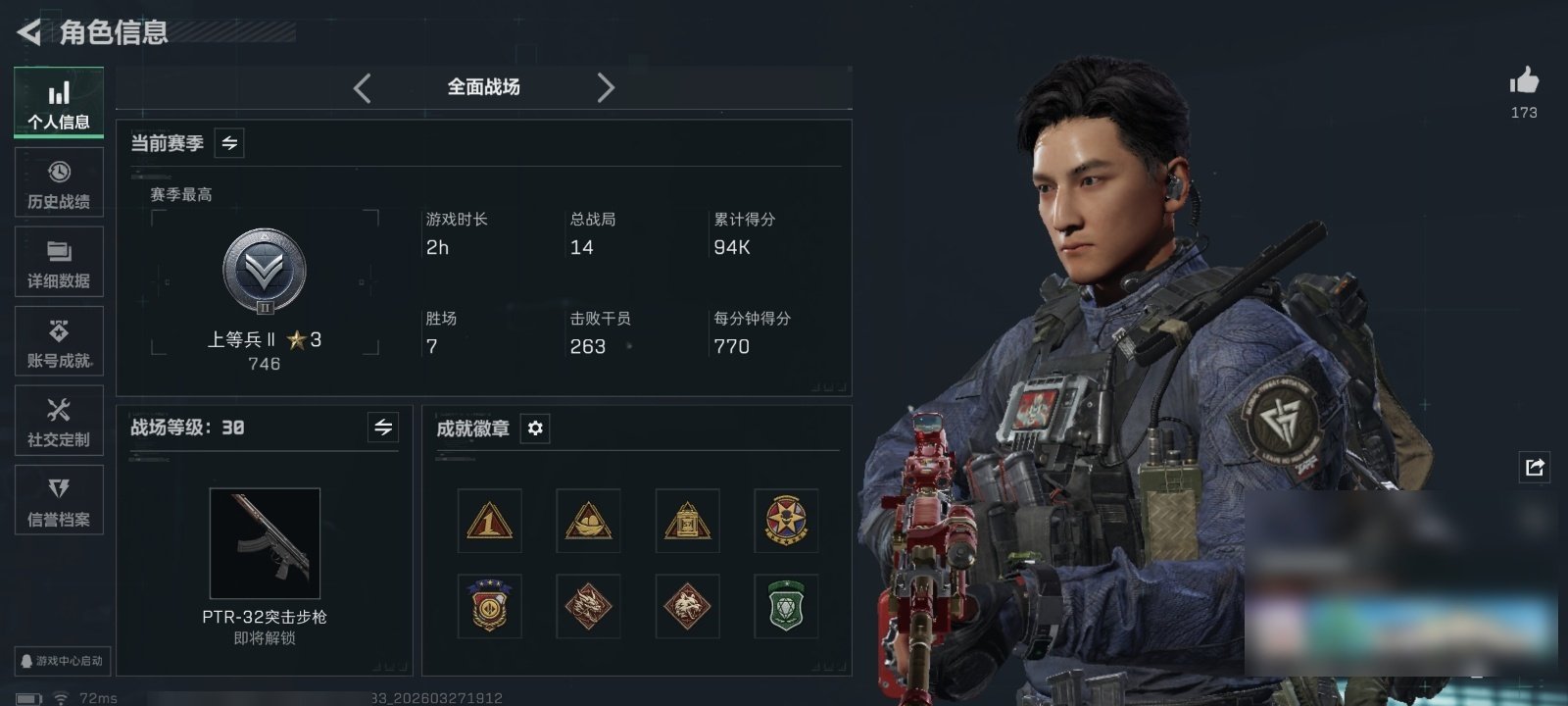
Task: Open the 详细数据 tab
Action: [59, 263]
